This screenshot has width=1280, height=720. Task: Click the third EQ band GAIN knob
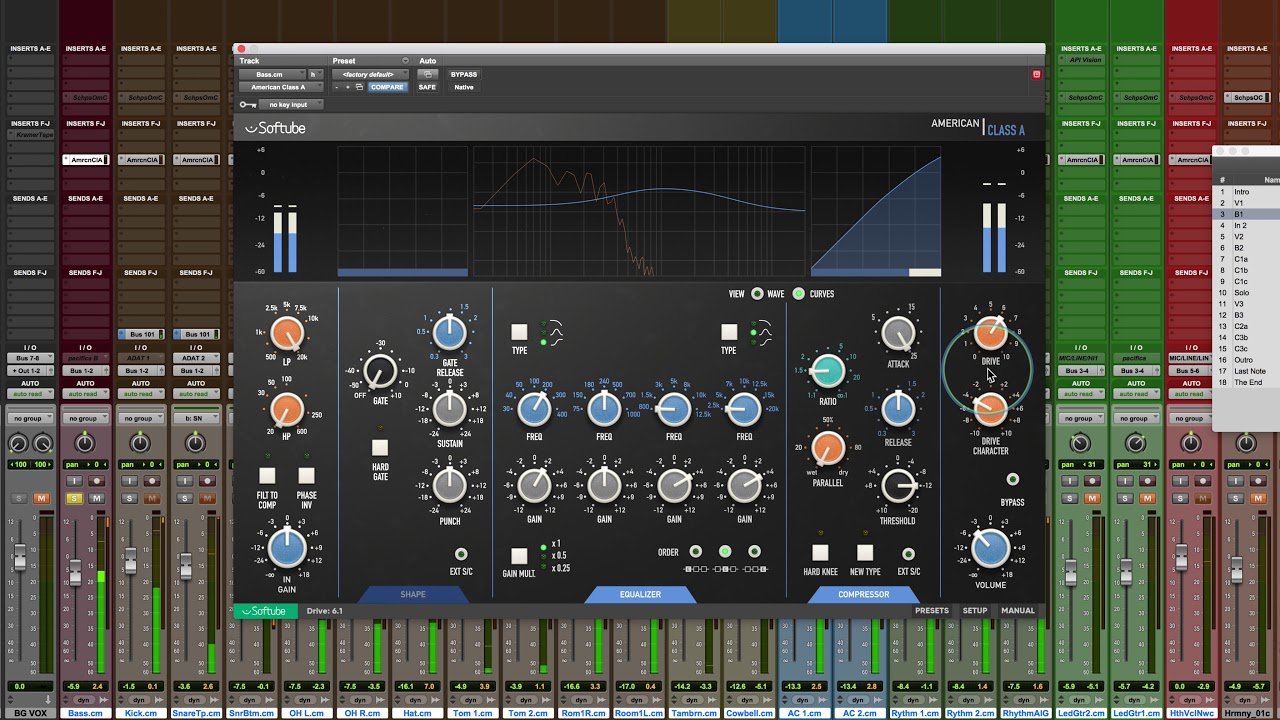click(674, 486)
